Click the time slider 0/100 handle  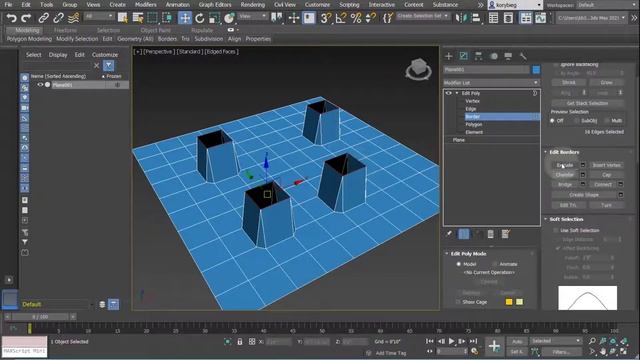[40, 317]
